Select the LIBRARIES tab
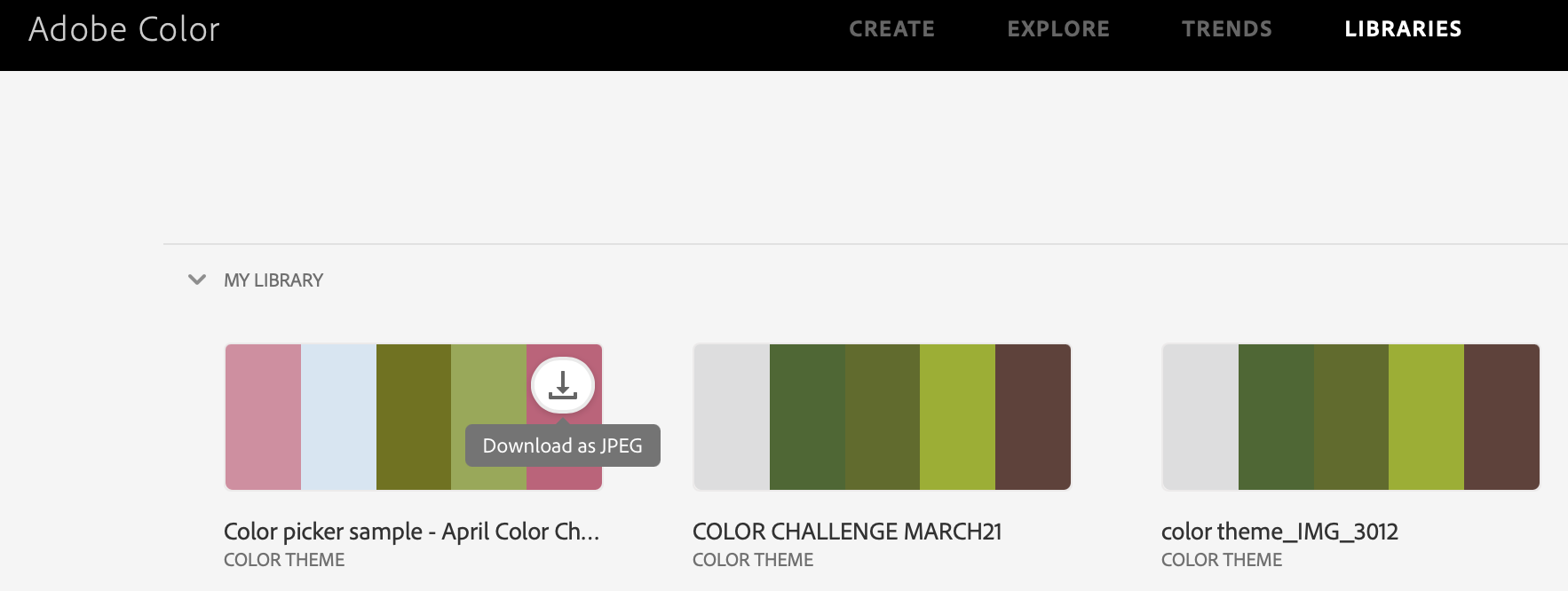The image size is (1568, 591). [1403, 29]
